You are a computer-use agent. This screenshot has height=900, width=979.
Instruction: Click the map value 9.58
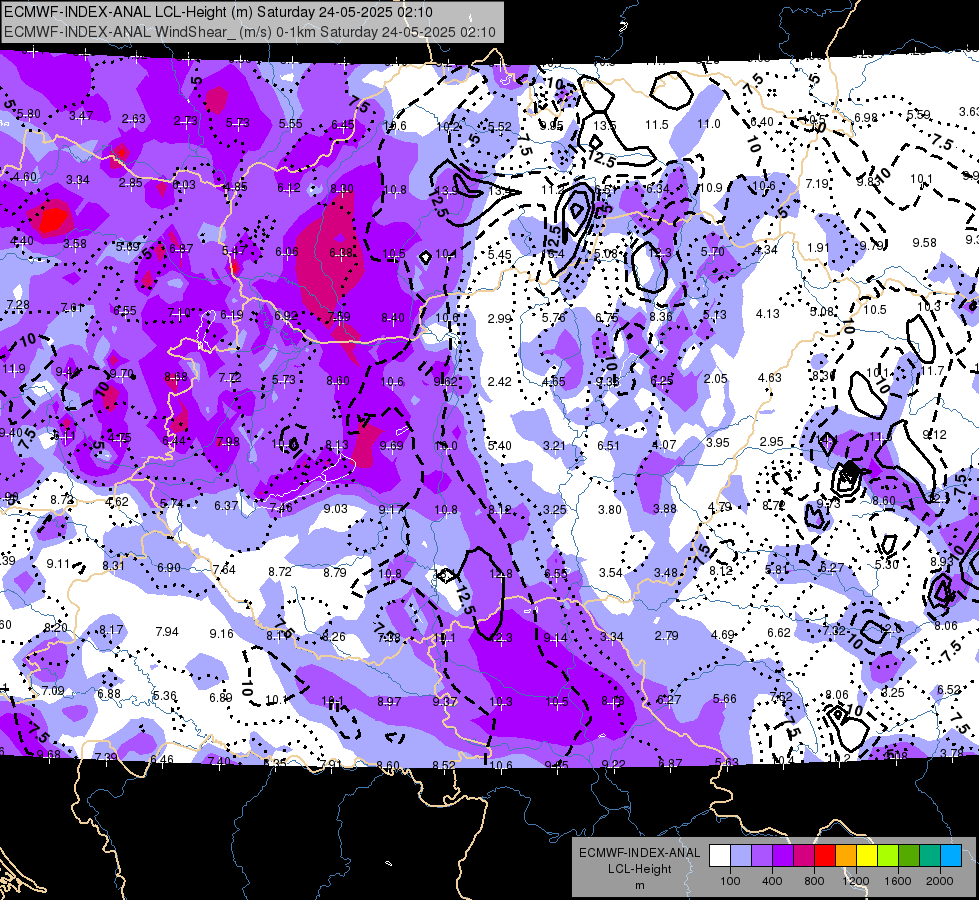[924, 242]
